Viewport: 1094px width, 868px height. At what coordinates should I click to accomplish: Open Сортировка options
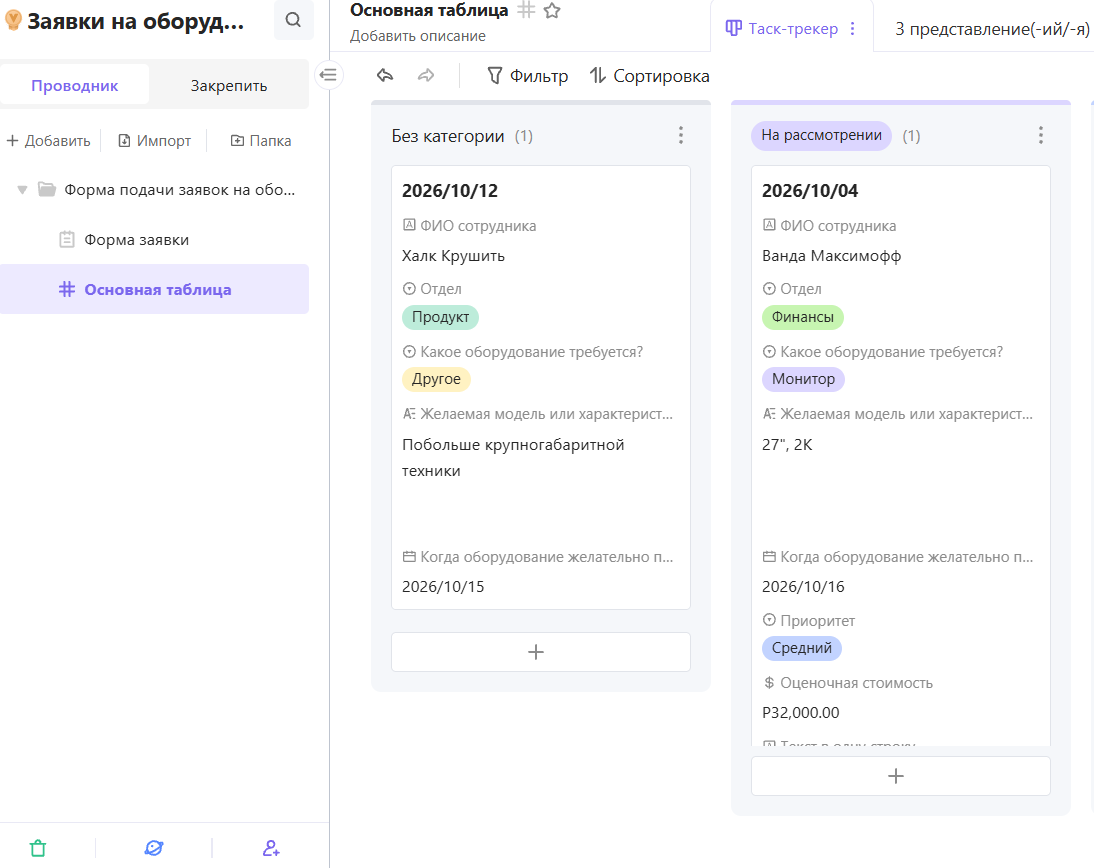(650, 75)
